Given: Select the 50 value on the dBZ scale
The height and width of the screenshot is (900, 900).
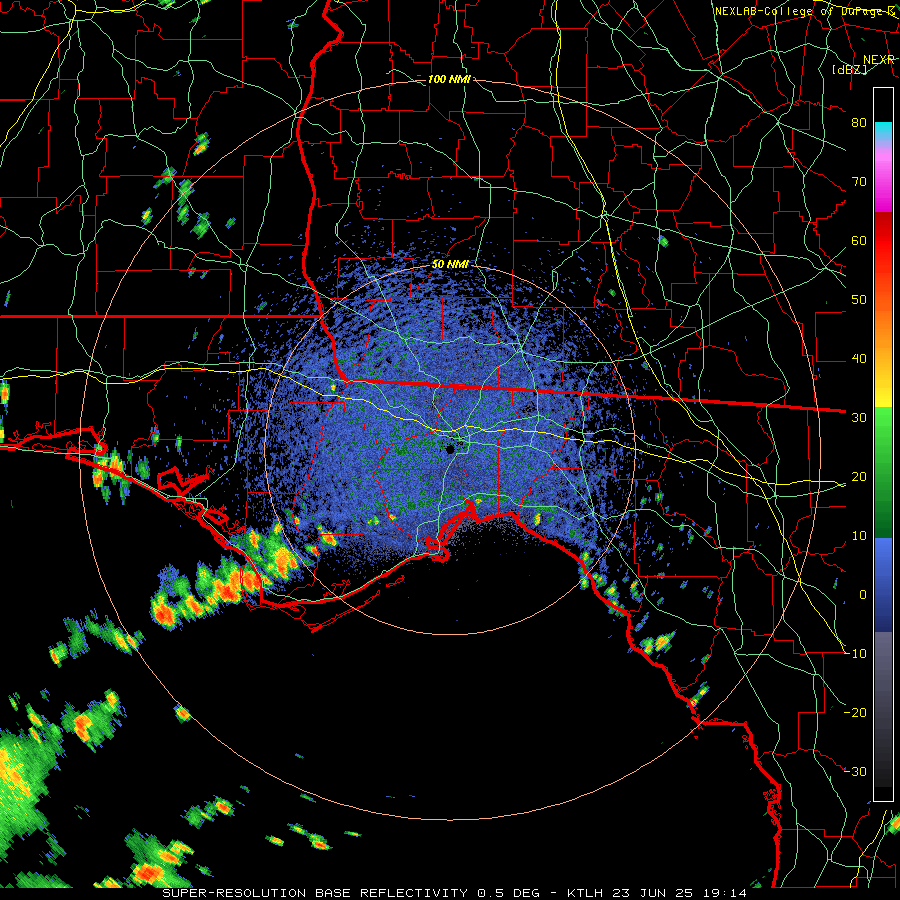Looking at the screenshot, I should (859, 300).
